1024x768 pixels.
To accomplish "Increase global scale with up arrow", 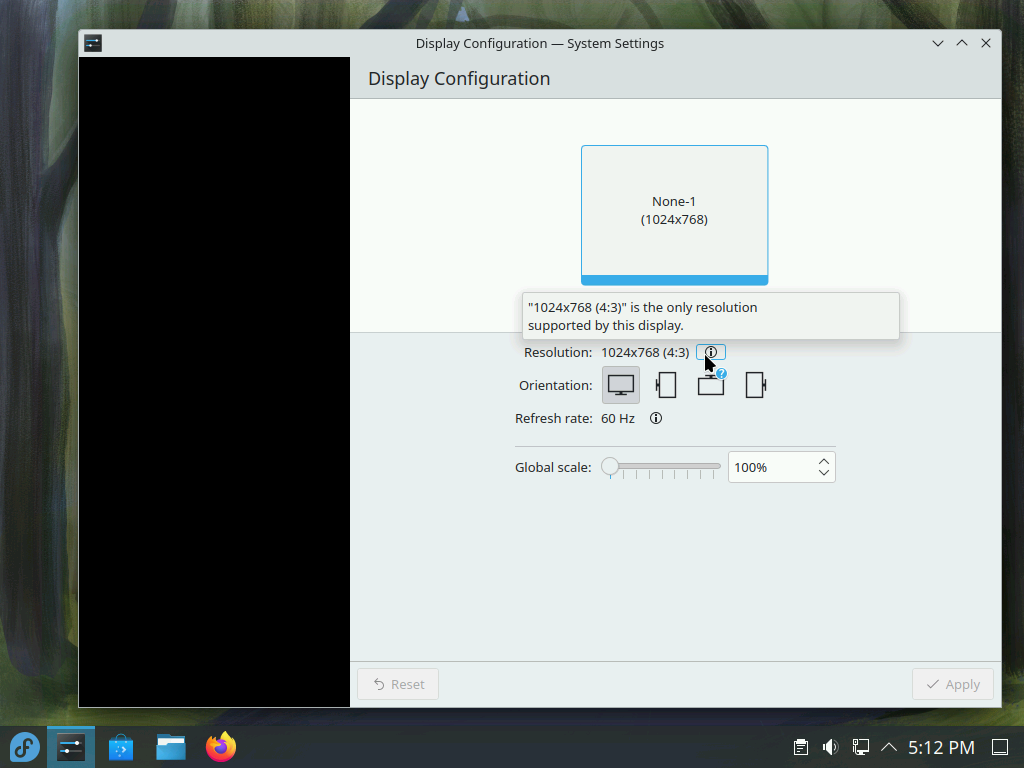I will click(x=824, y=461).
